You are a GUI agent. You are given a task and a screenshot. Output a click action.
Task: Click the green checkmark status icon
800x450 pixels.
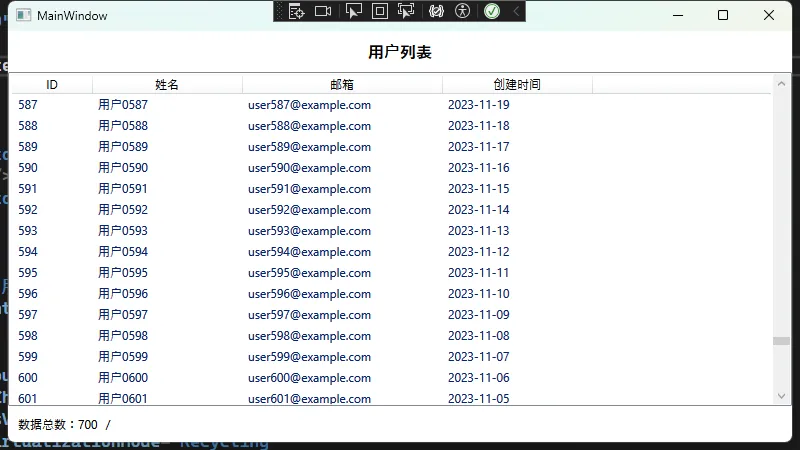(x=492, y=11)
